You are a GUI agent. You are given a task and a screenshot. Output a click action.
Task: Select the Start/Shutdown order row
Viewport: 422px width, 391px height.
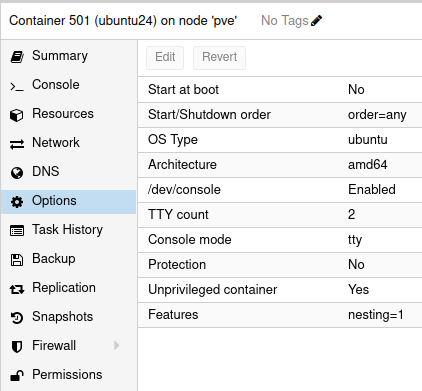tap(280, 115)
